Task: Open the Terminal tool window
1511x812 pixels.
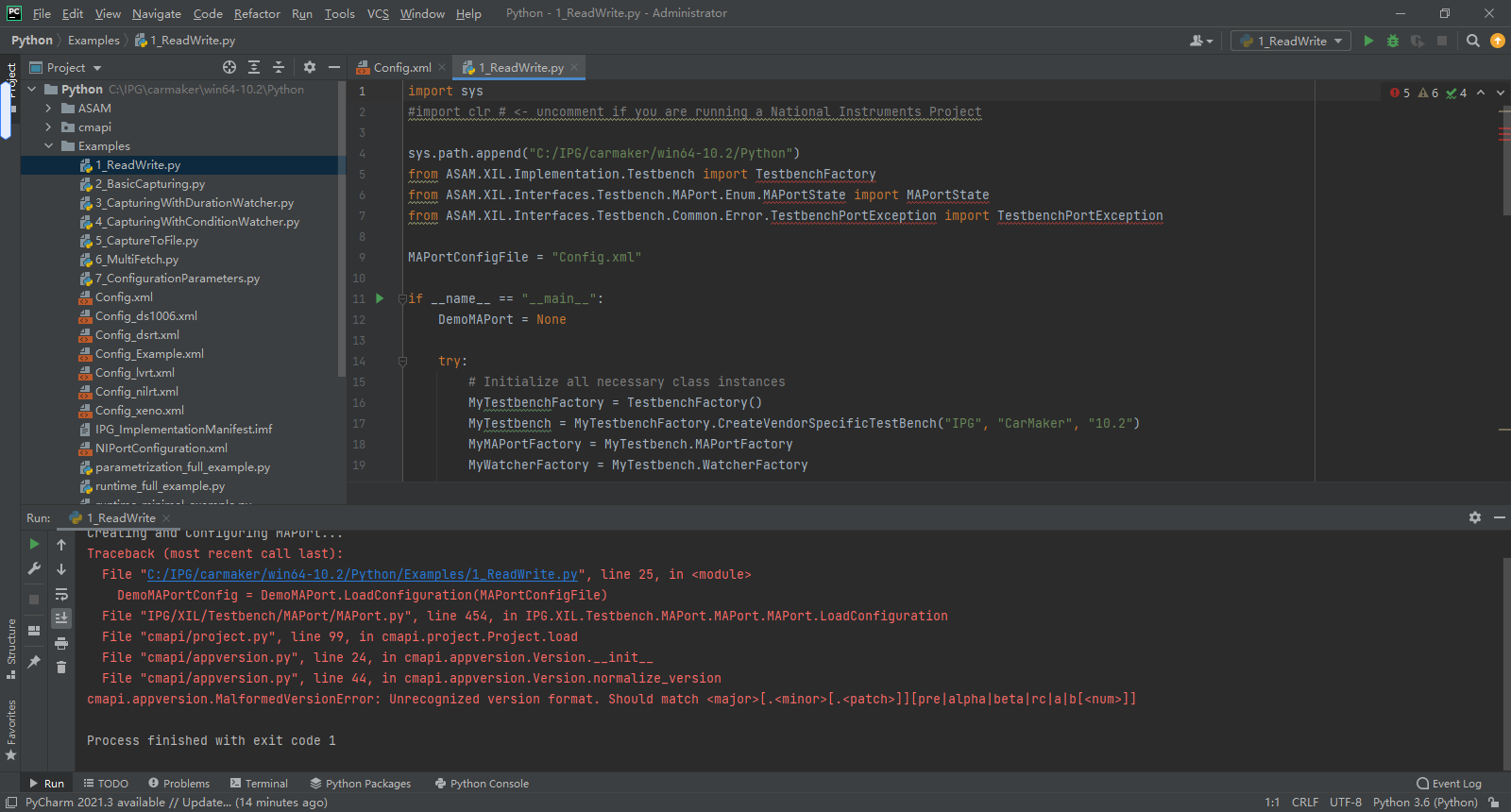Action: [259, 784]
